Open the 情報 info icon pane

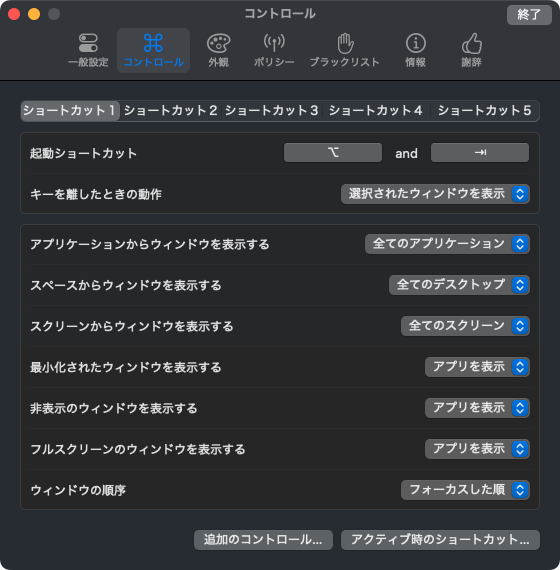pos(416,50)
